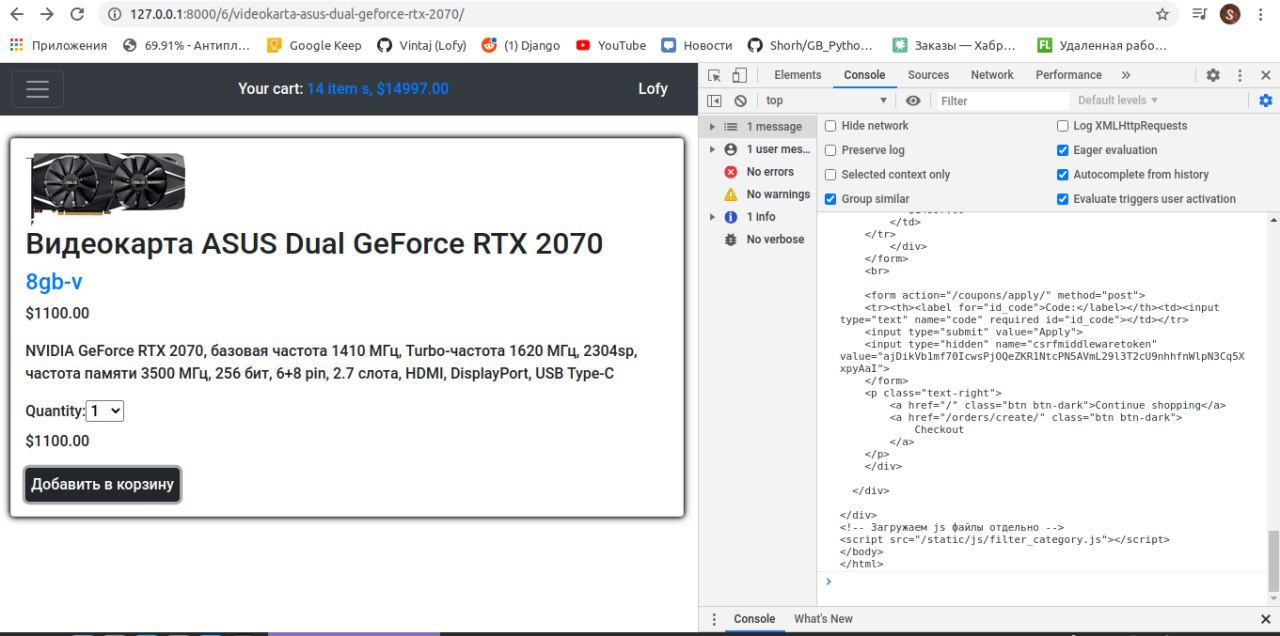Uncheck Evaluate triggers user activation
The width and height of the screenshot is (1280, 636).
tap(1062, 199)
